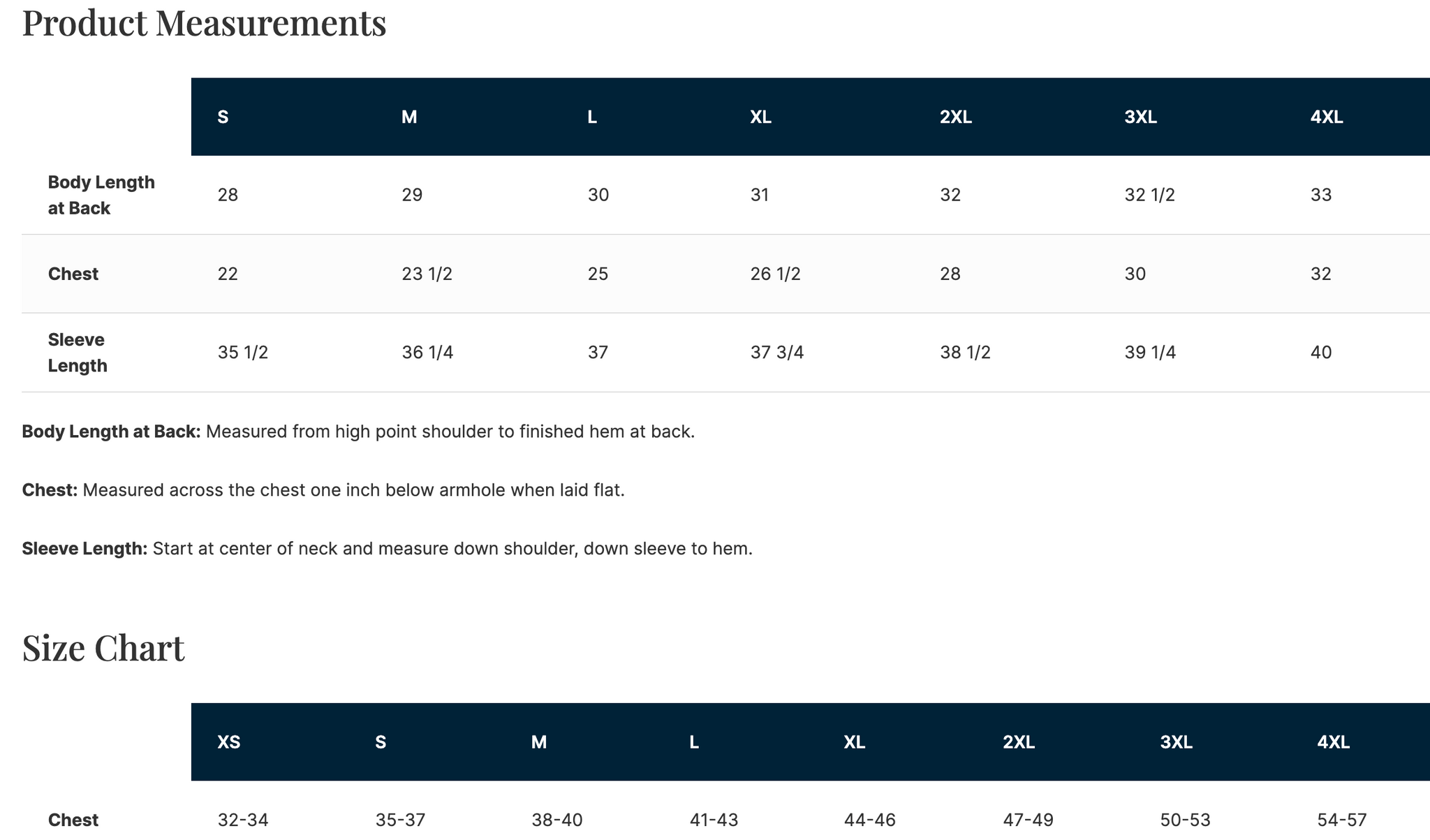Click the Body Length at Back row label
This screenshot has width=1430, height=840.
click(x=101, y=195)
